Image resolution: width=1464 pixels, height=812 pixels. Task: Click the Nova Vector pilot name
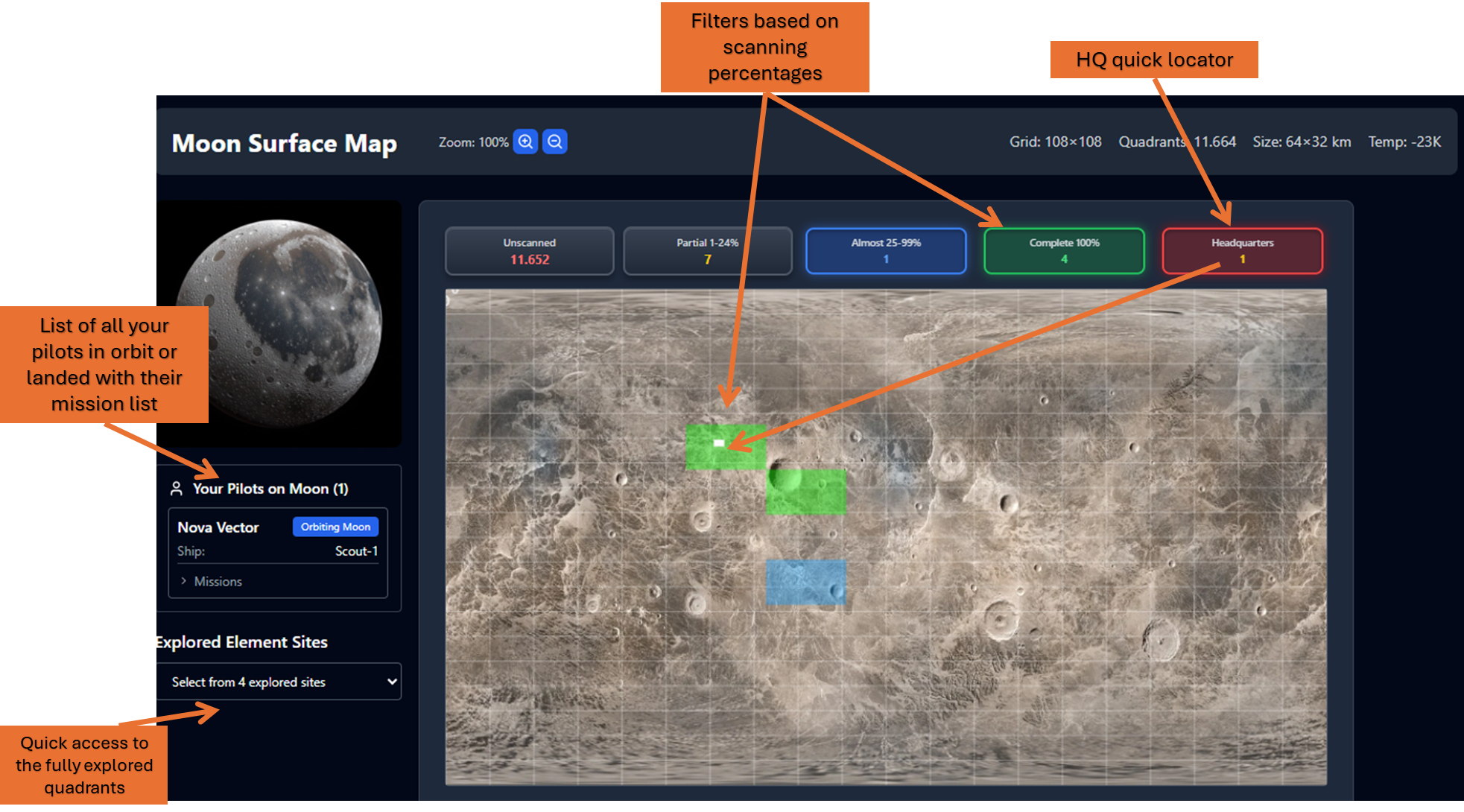[218, 527]
